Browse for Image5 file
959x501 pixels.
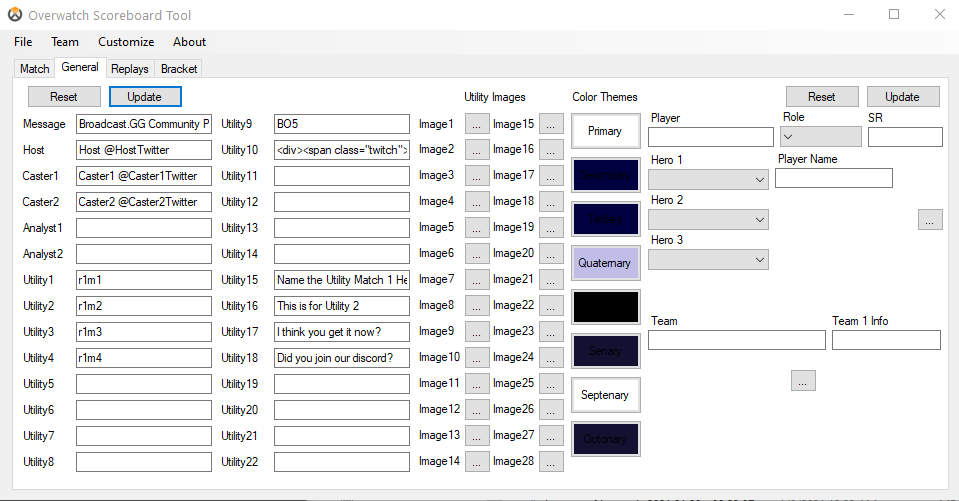[x=477, y=228]
